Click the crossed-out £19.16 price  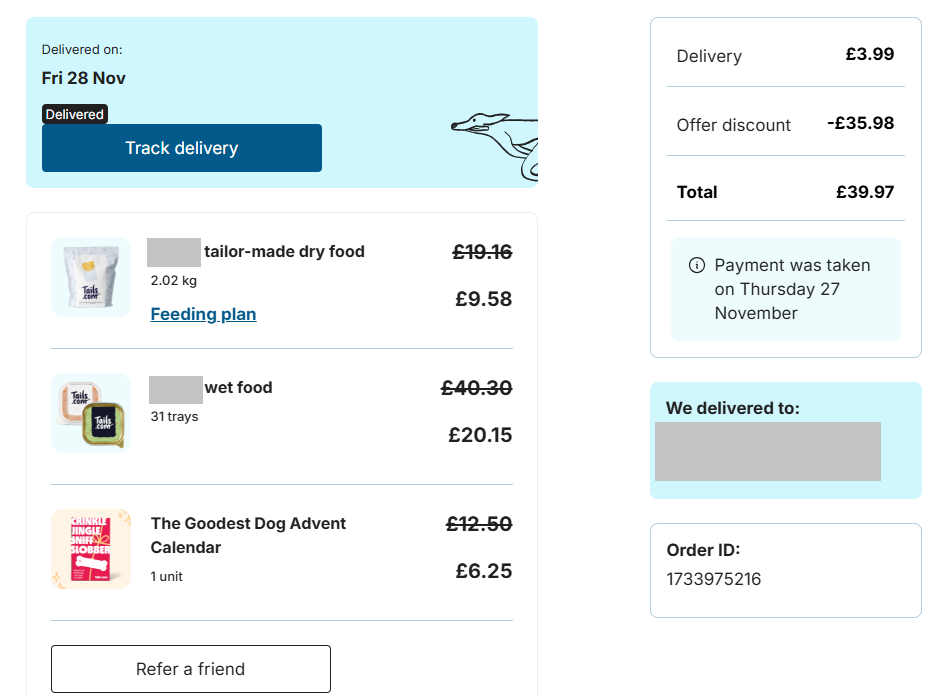(482, 253)
